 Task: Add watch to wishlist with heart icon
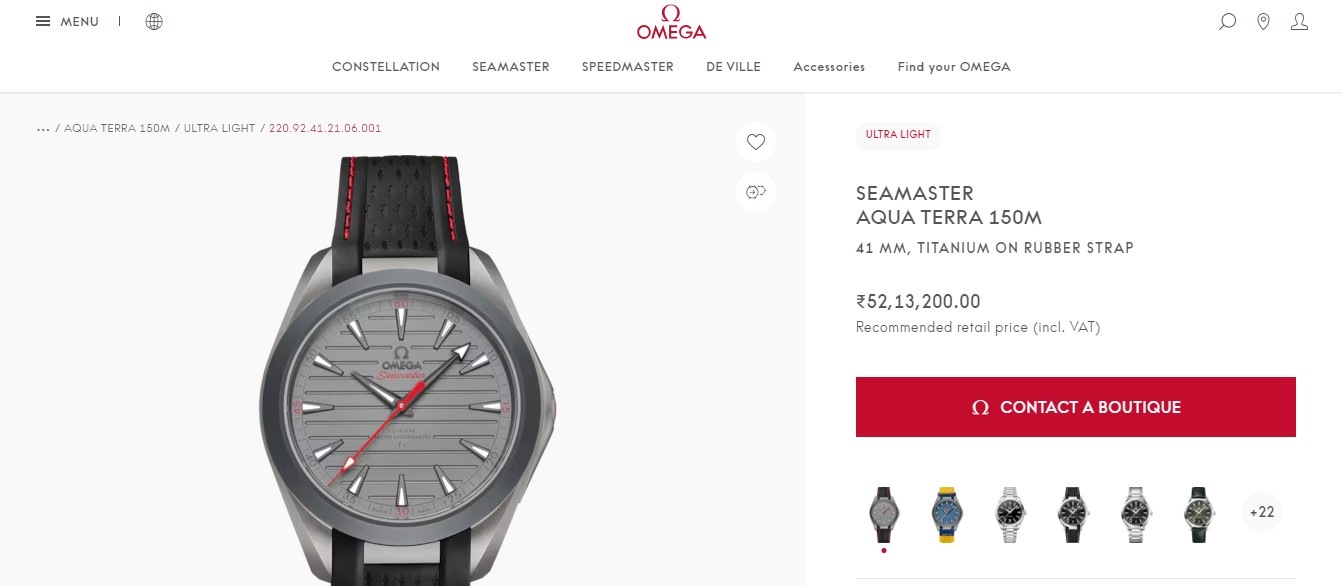coord(756,142)
